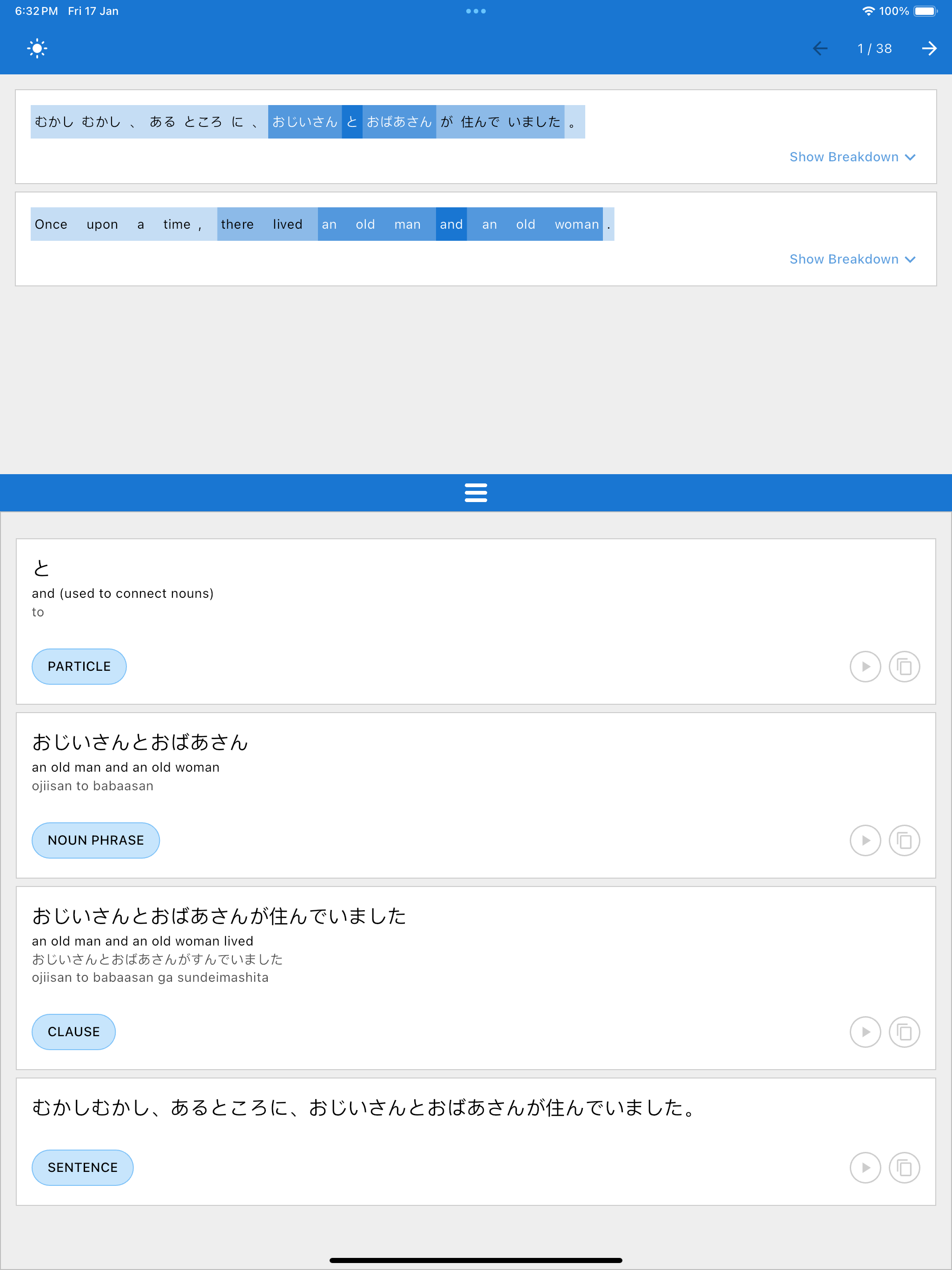
Task: Play audio for おじいさんとおばあさん noun phrase
Action: point(865,840)
